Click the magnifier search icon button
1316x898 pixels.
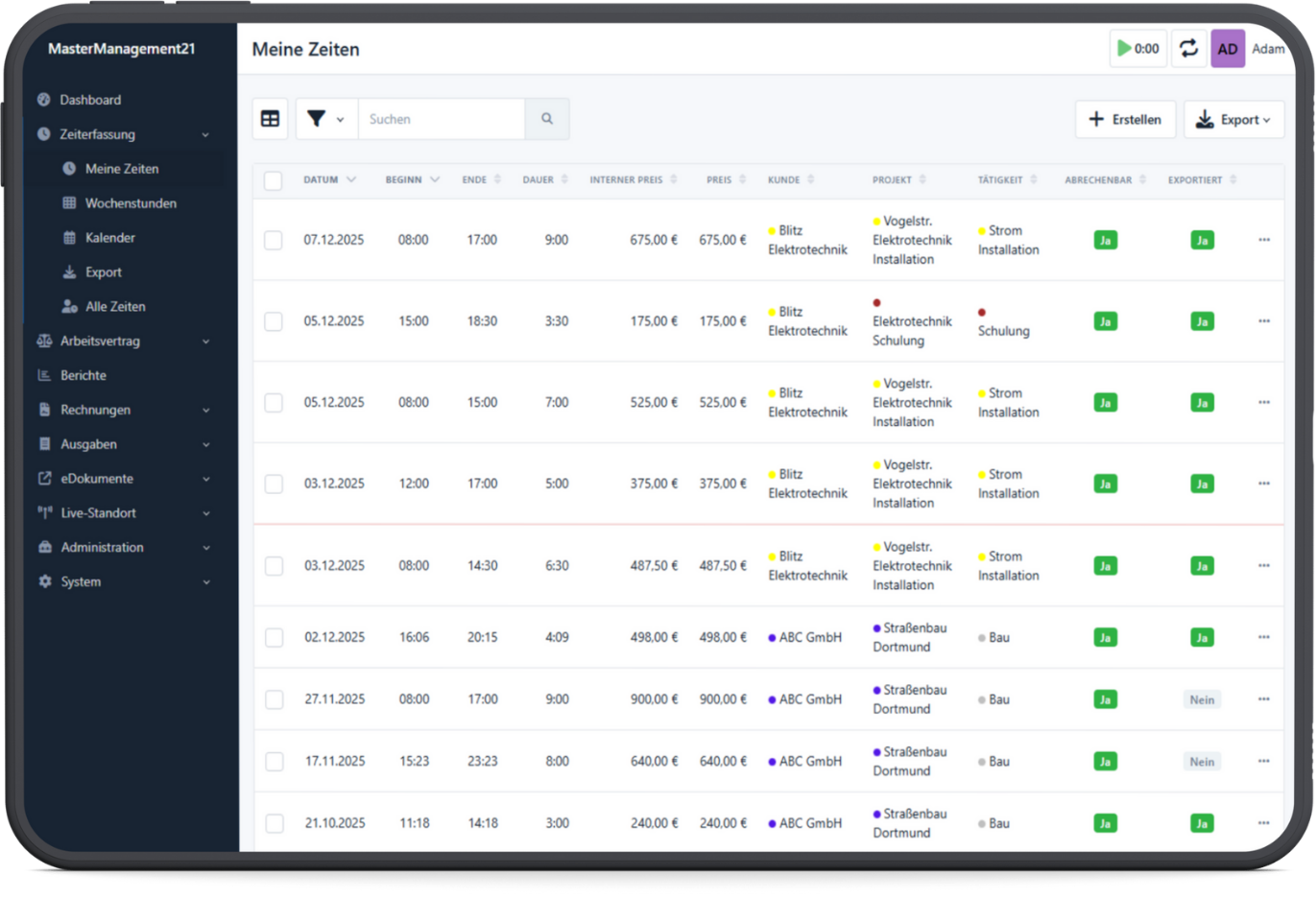tap(547, 119)
